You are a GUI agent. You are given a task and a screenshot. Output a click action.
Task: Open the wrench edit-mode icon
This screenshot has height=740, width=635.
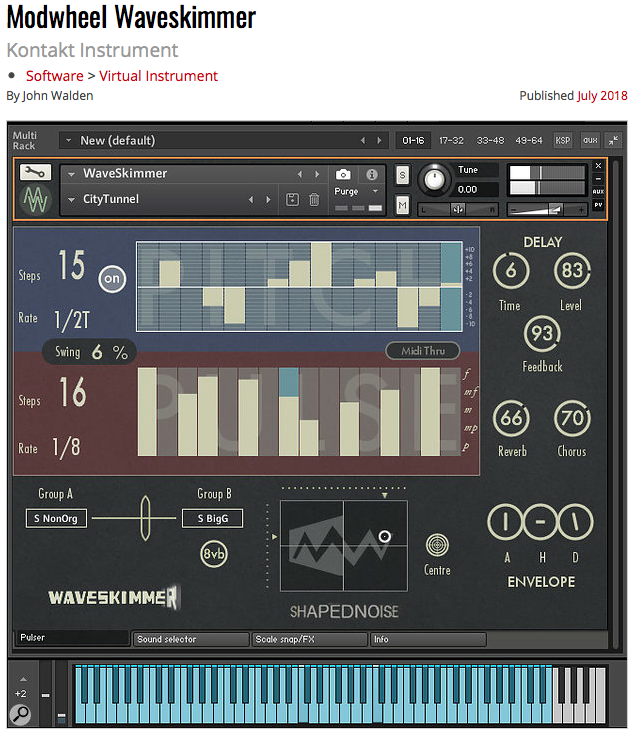click(x=34, y=172)
